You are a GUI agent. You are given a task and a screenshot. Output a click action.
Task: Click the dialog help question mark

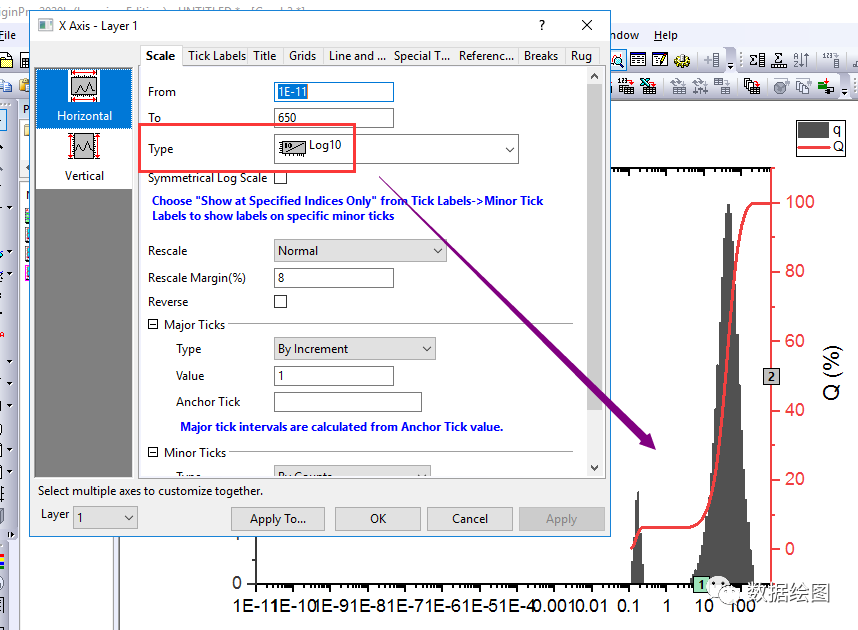[541, 25]
